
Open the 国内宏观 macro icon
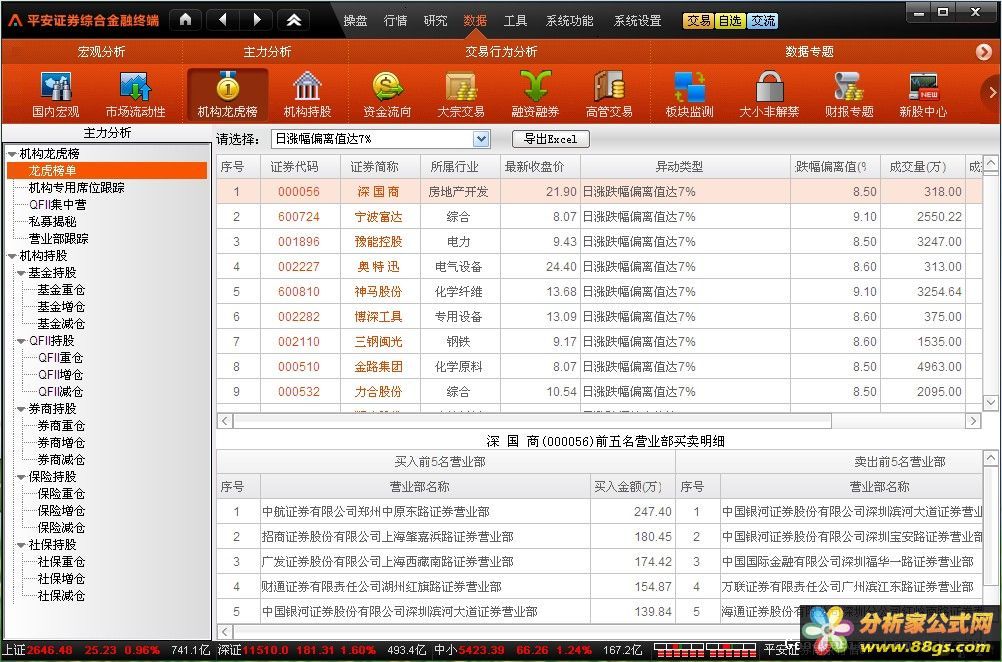click(56, 95)
